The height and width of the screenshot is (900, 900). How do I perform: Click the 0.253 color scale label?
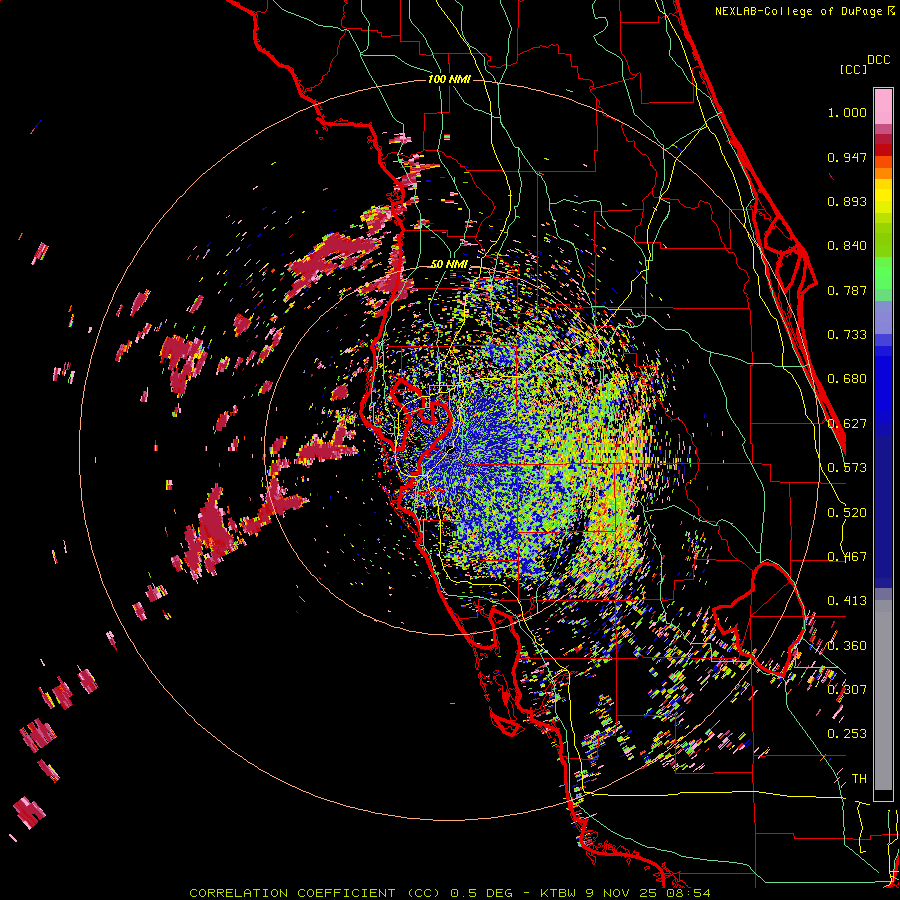tap(847, 734)
